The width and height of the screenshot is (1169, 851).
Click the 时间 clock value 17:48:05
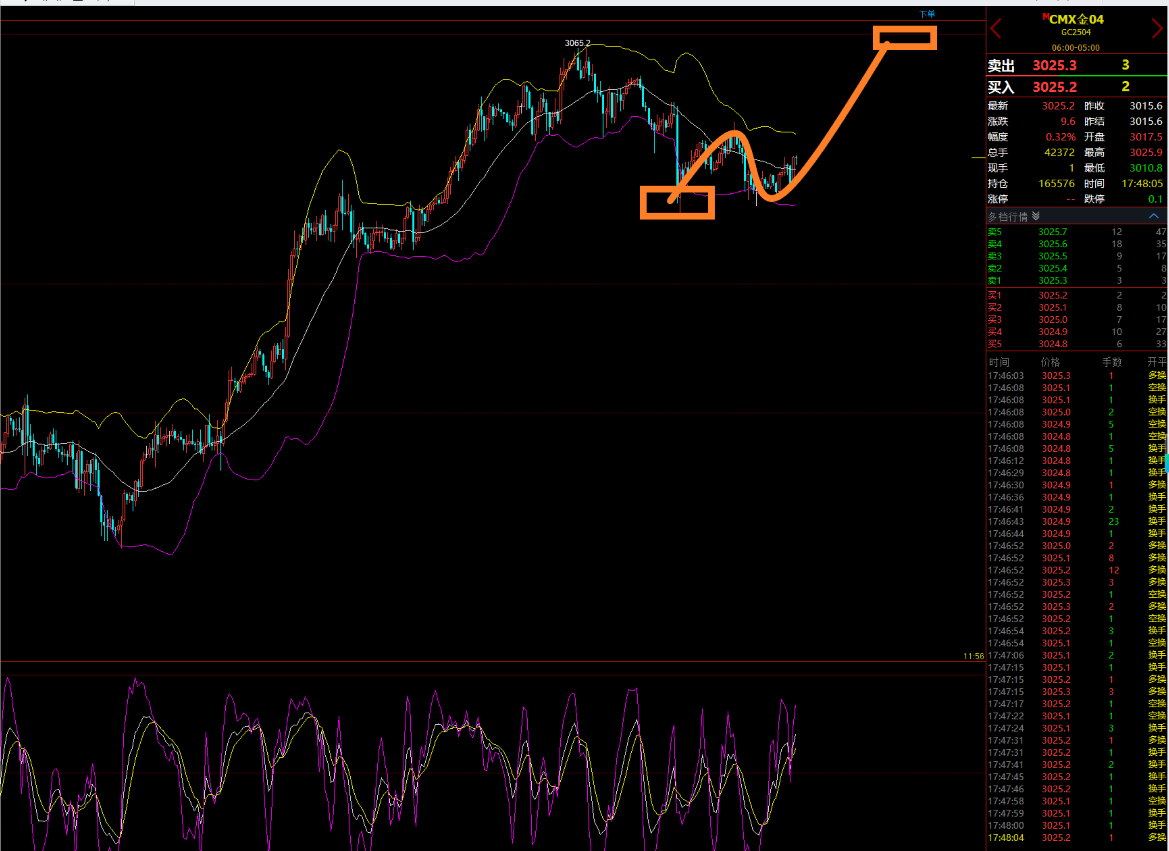tap(1141, 183)
